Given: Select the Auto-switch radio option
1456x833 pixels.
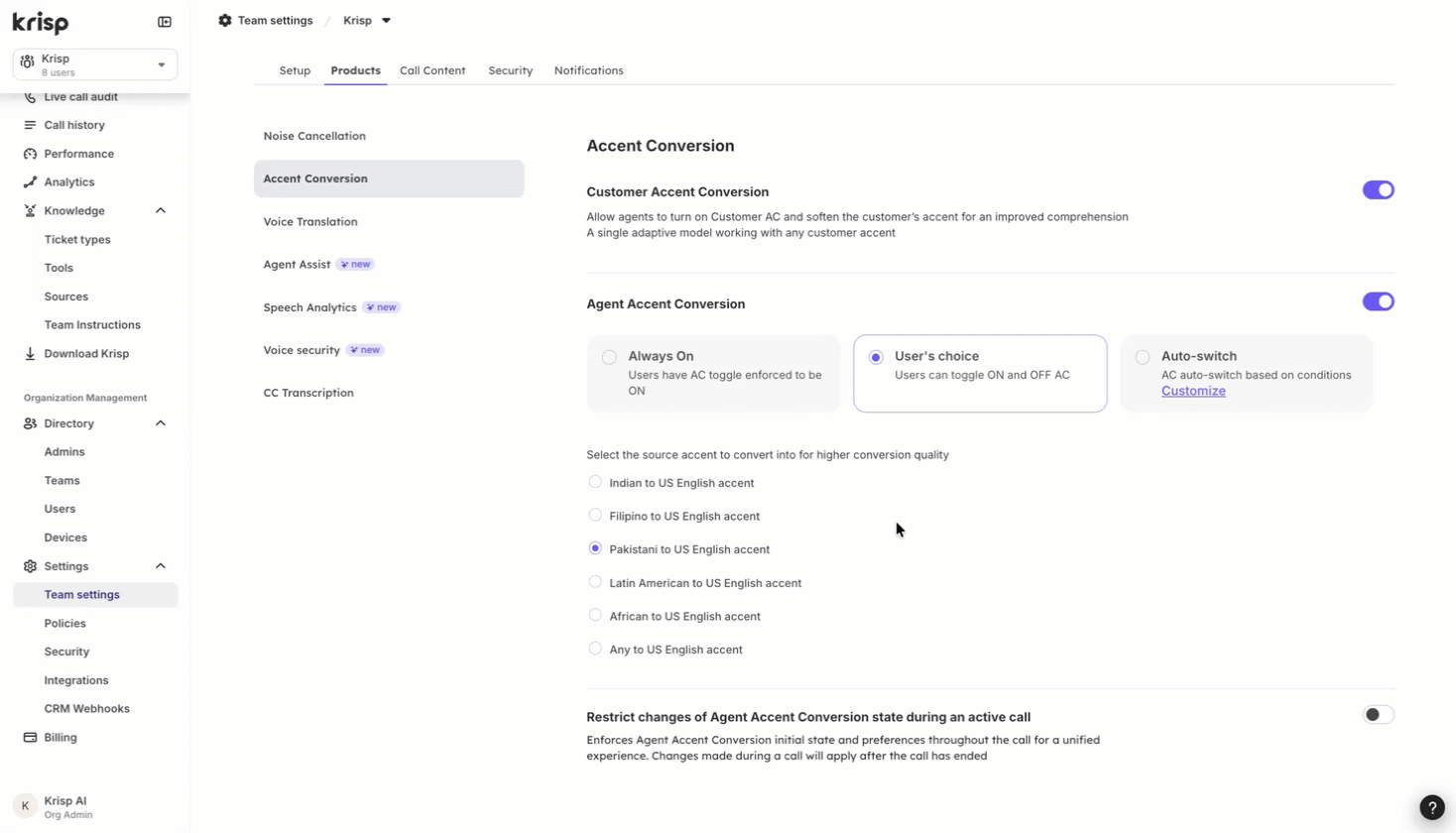Looking at the screenshot, I should 1143,357.
